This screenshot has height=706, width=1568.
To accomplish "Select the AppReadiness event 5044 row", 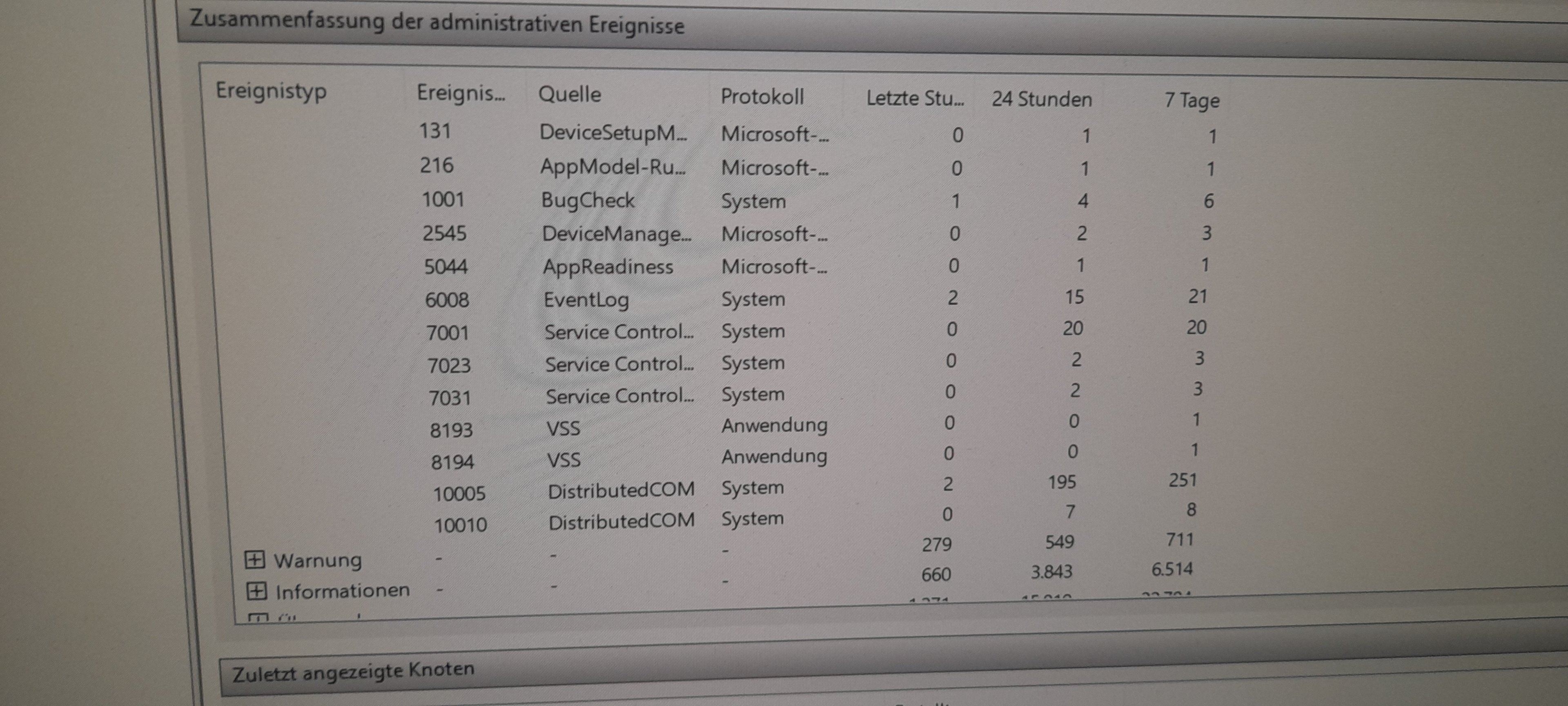I will [x=608, y=267].
